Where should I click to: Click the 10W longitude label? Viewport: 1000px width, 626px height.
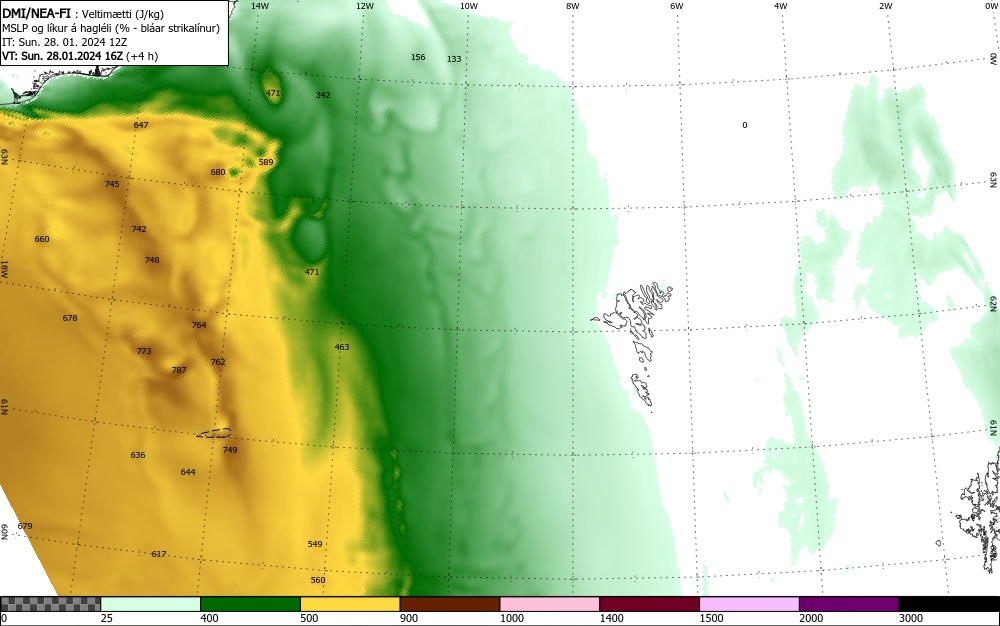[469, 6]
